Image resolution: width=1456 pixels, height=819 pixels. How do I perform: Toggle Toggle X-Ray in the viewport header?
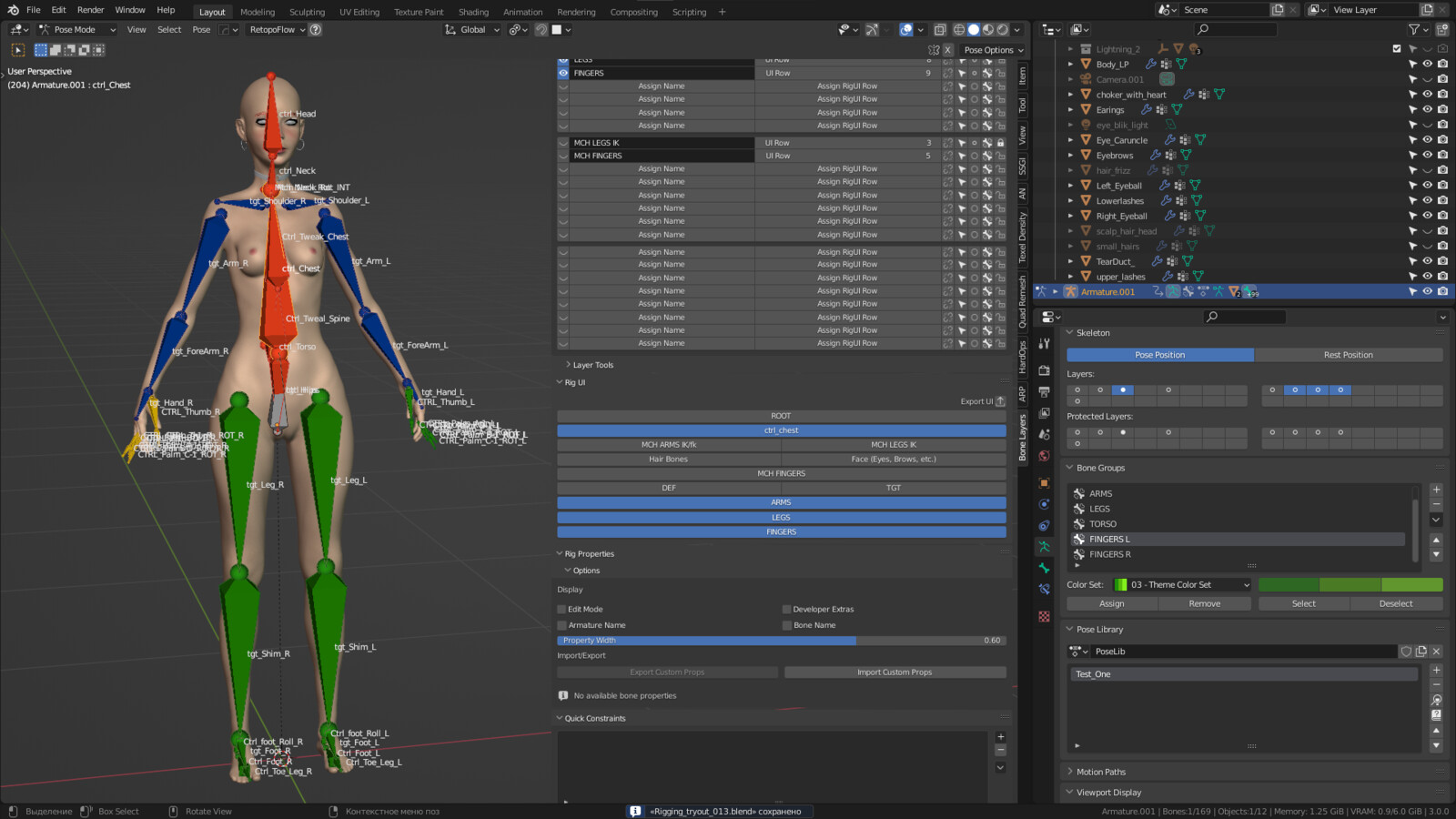(940, 29)
